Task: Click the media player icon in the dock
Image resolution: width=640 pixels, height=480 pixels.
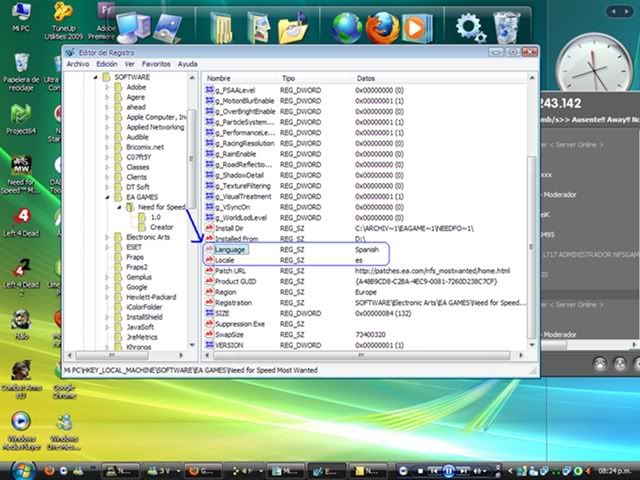Action: (416, 28)
